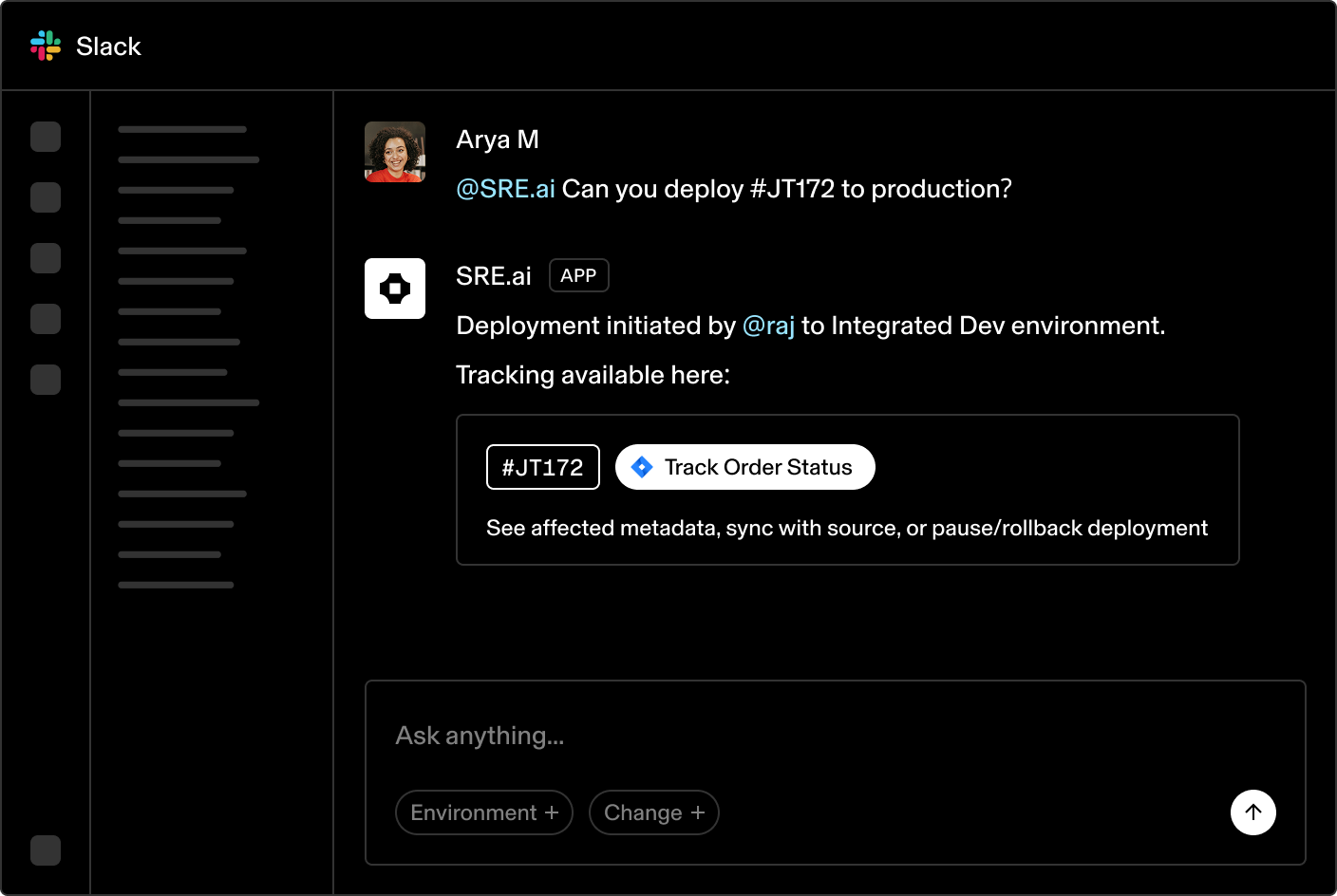Click the SRE.ai app avatar icon
This screenshot has width=1337, height=896.
395,289
